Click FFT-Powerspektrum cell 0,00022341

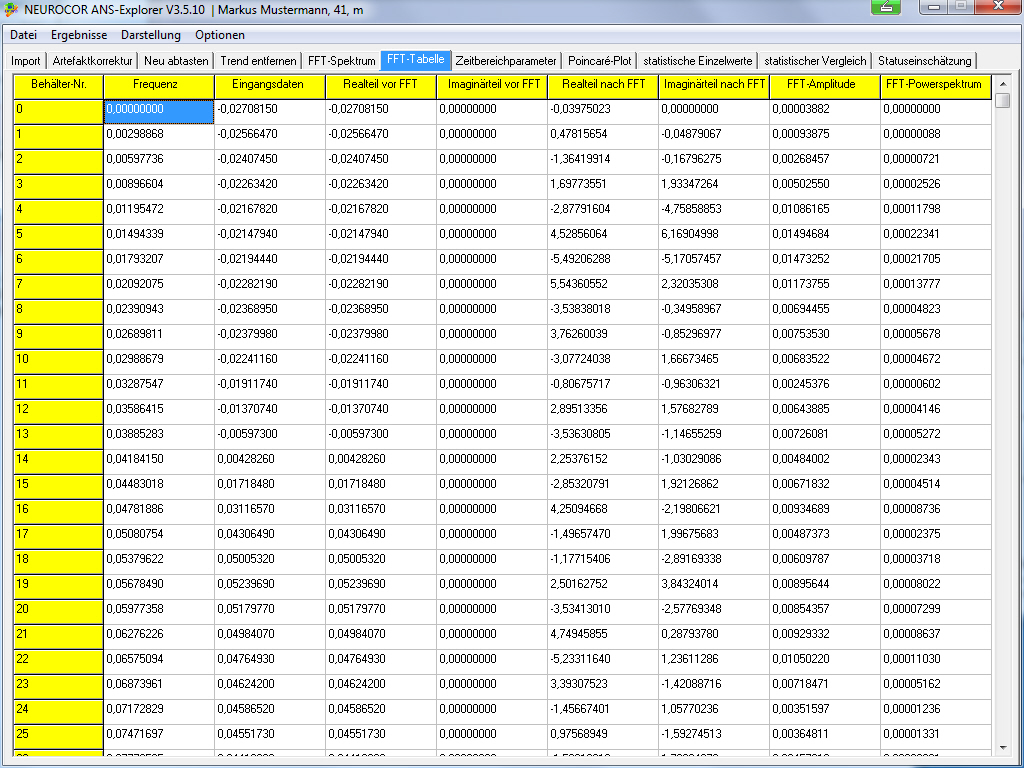pyautogui.click(x=935, y=236)
